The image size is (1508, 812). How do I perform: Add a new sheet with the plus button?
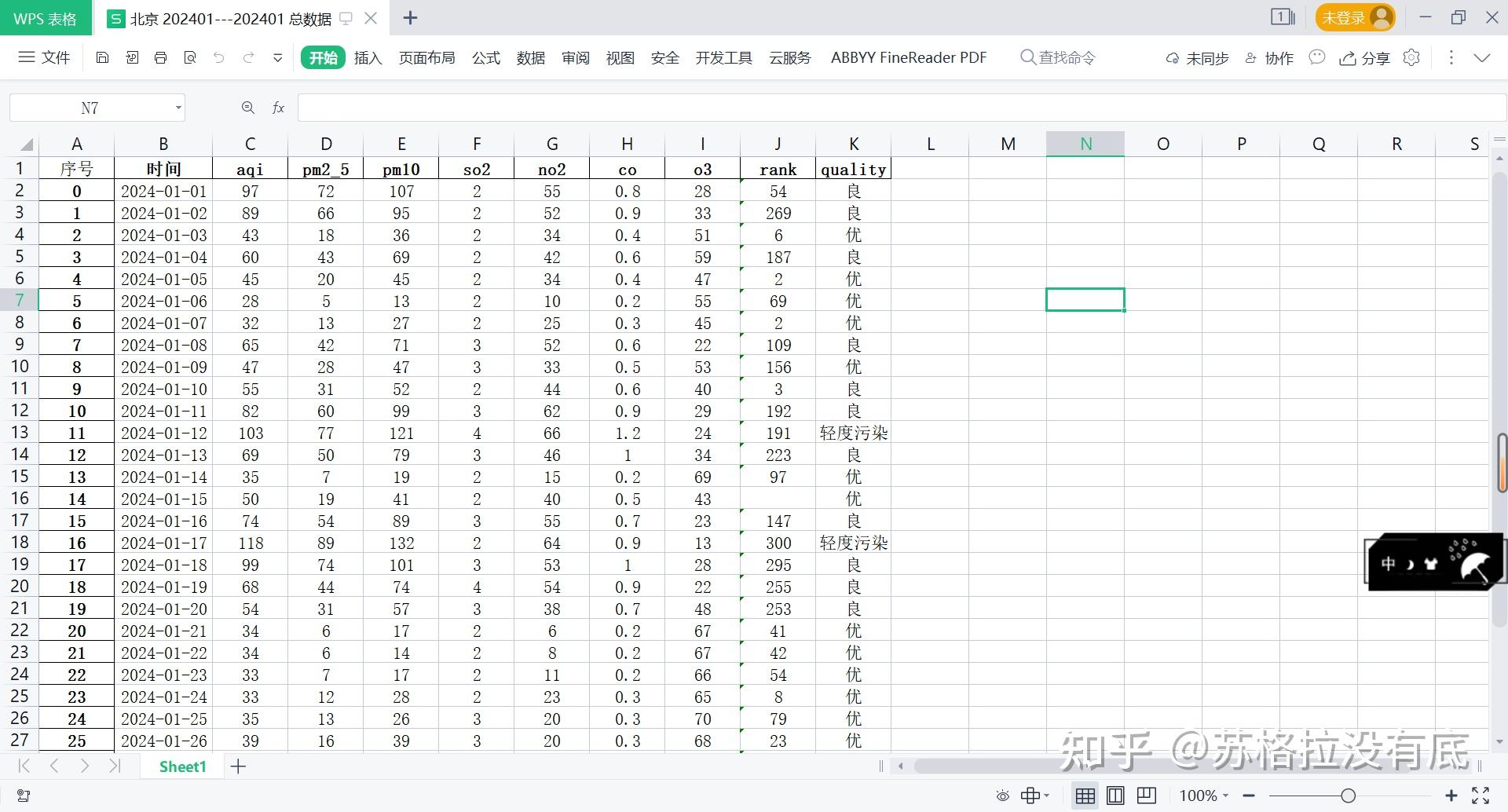click(x=238, y=766)
